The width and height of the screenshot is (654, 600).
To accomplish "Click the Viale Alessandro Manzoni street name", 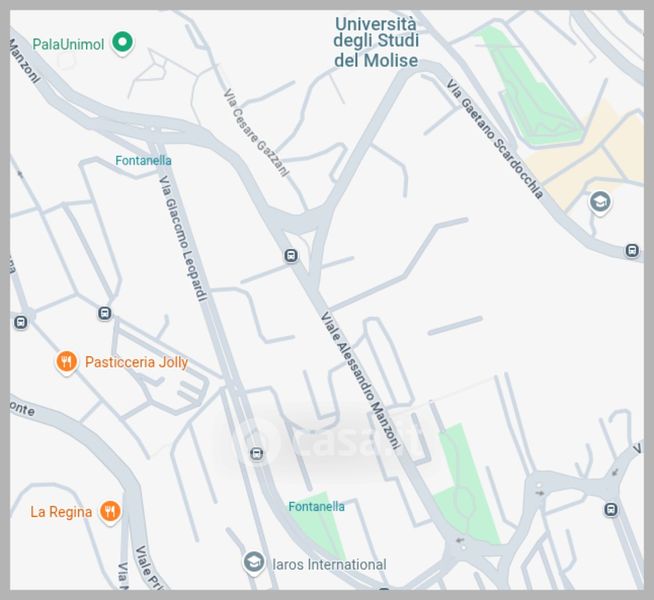I will coord(360,380).
